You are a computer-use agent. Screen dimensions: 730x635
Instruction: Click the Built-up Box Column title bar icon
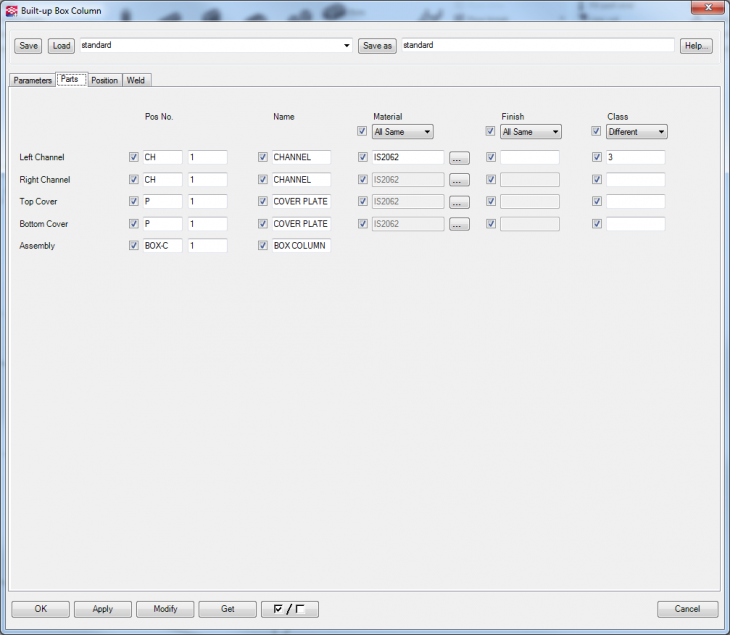[x=11, y=11]
